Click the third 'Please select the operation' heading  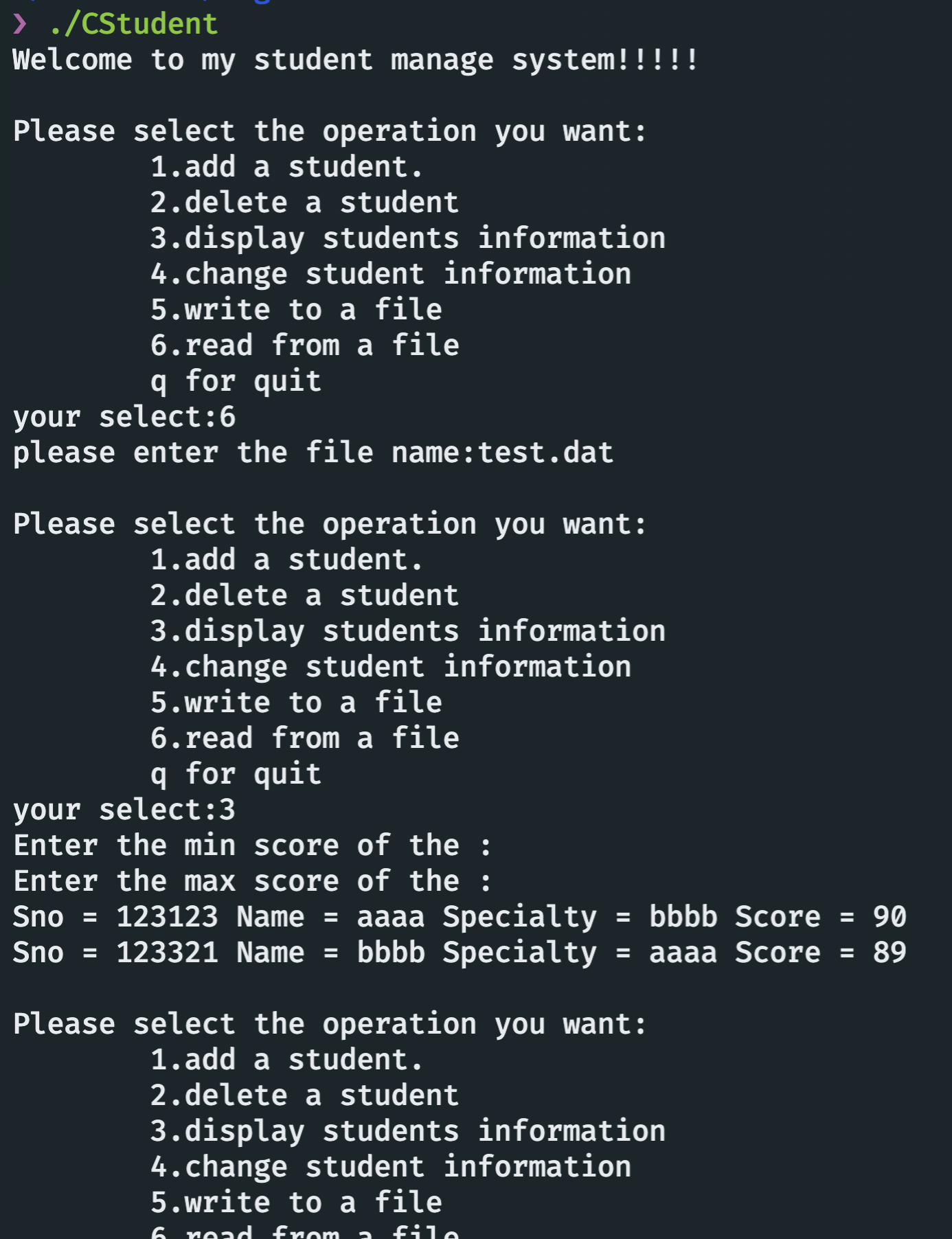(x=330, y=1024)
